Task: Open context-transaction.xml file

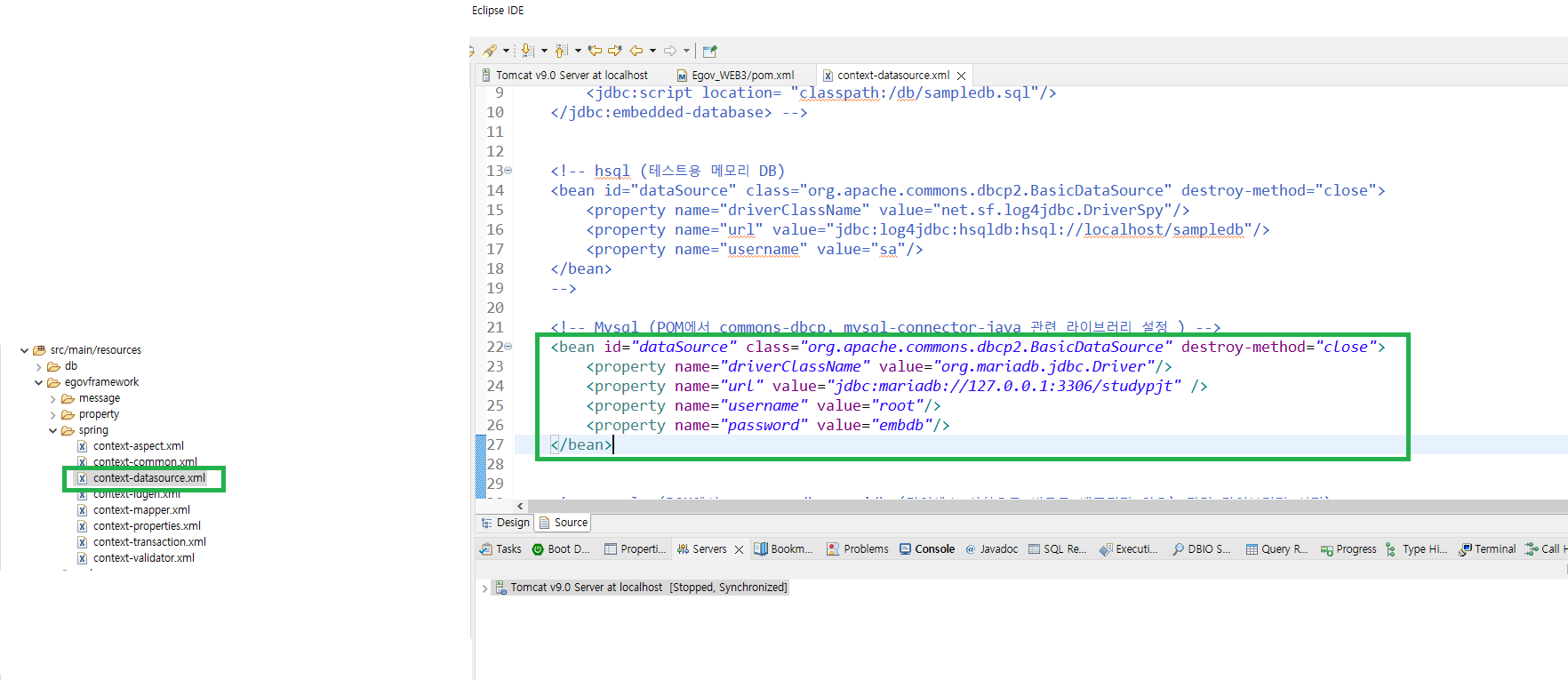Action: [141, 542]
